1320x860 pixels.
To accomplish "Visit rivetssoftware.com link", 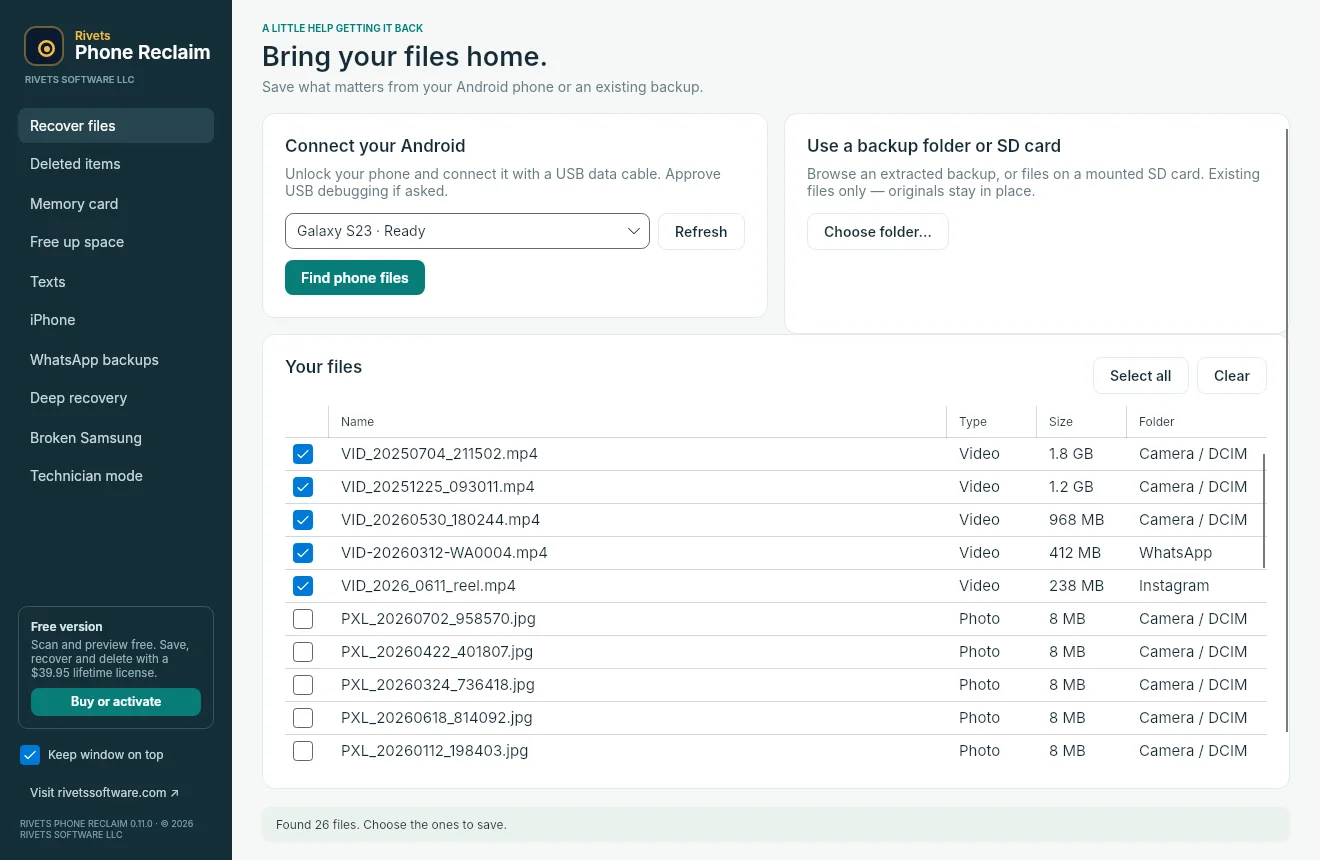I will [x=105, y=793].
